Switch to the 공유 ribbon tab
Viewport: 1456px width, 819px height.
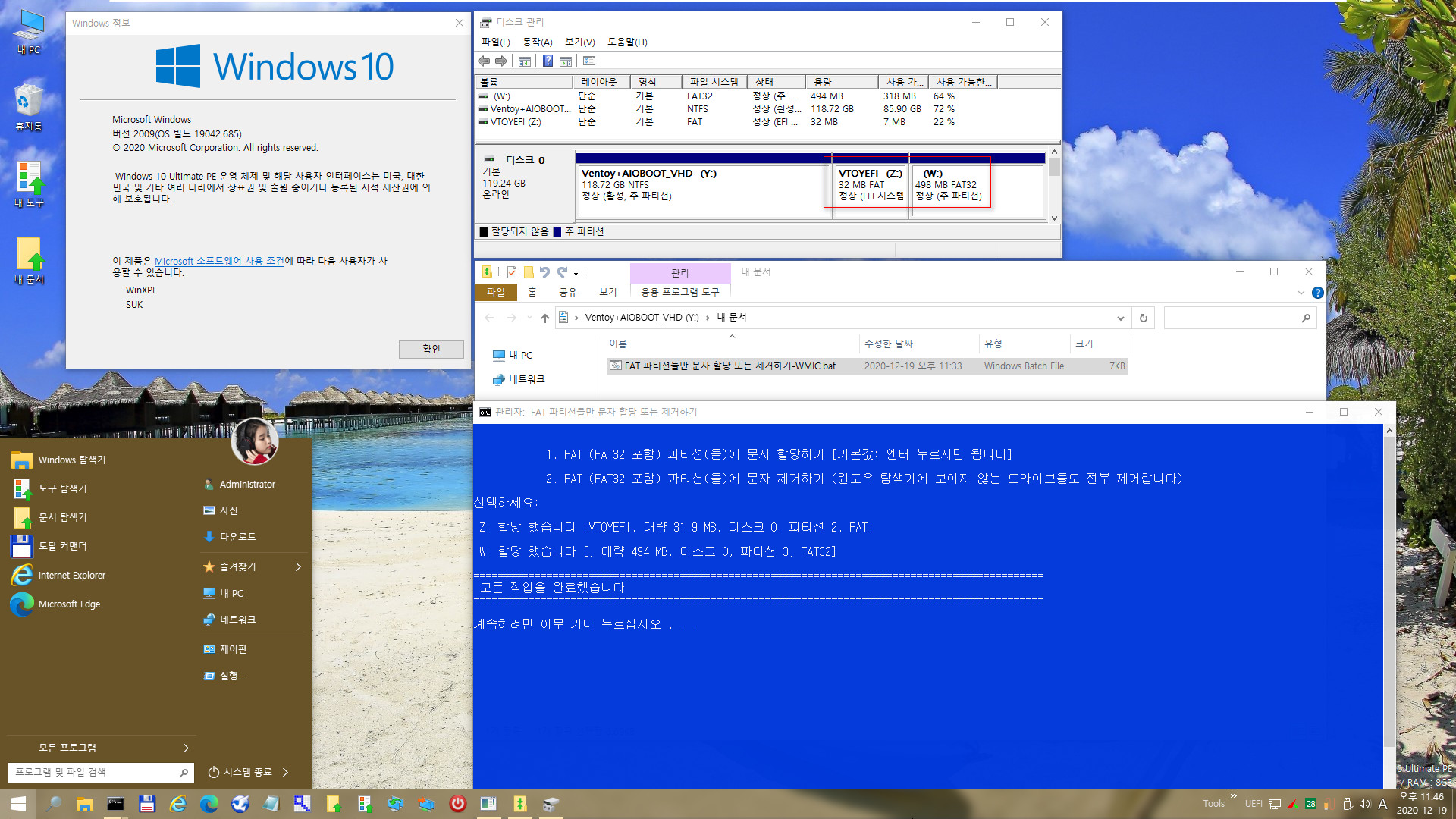point(567,292)
